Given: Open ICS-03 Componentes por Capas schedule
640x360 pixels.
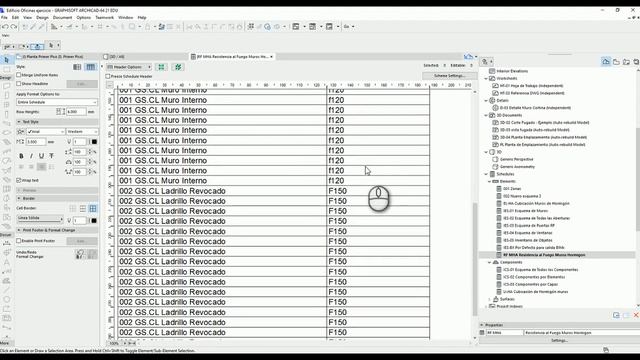Looking at the screenshot, I should (530, 284).
